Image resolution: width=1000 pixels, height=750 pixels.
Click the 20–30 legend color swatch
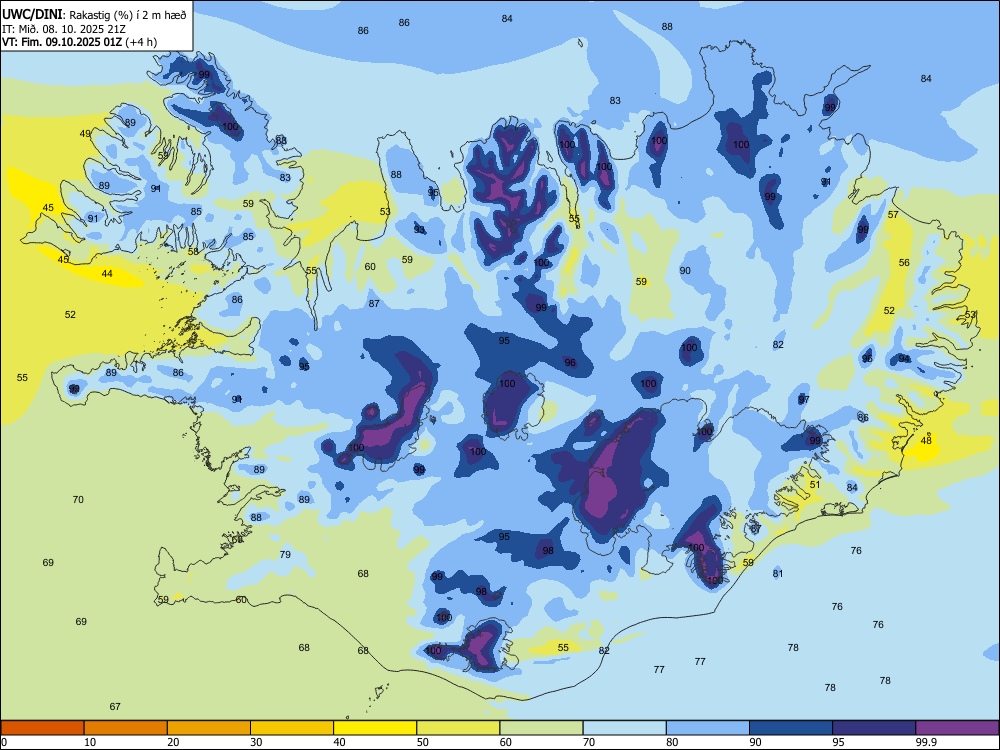(209, 728)
